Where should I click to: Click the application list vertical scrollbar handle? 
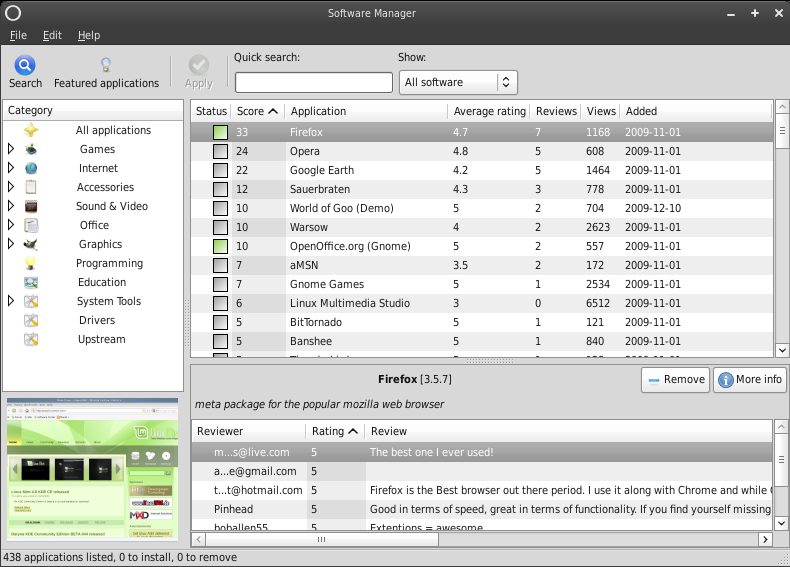point(782,131)
